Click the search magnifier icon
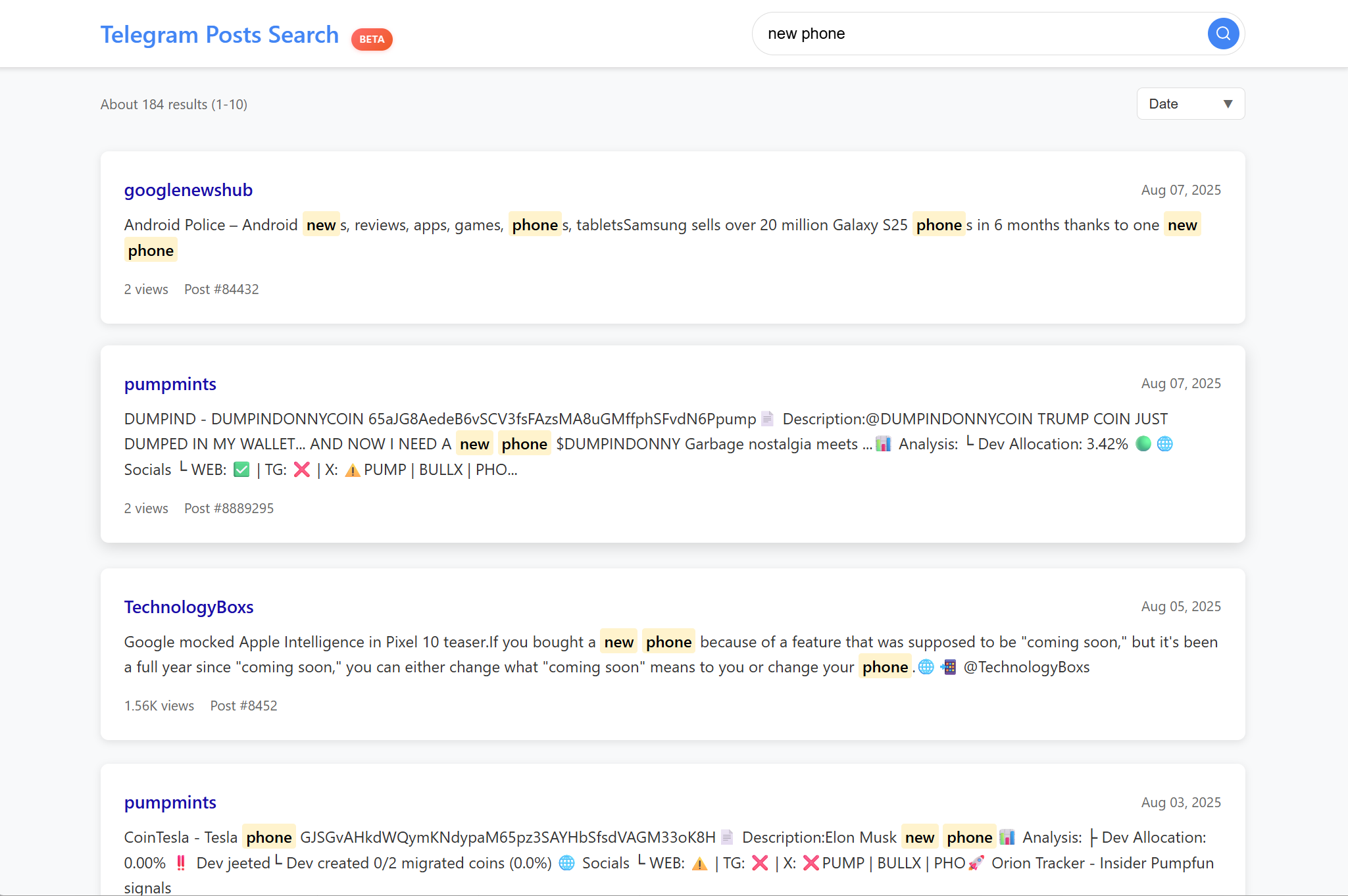The image size is (1348, 896). [x=1222, y=34]
